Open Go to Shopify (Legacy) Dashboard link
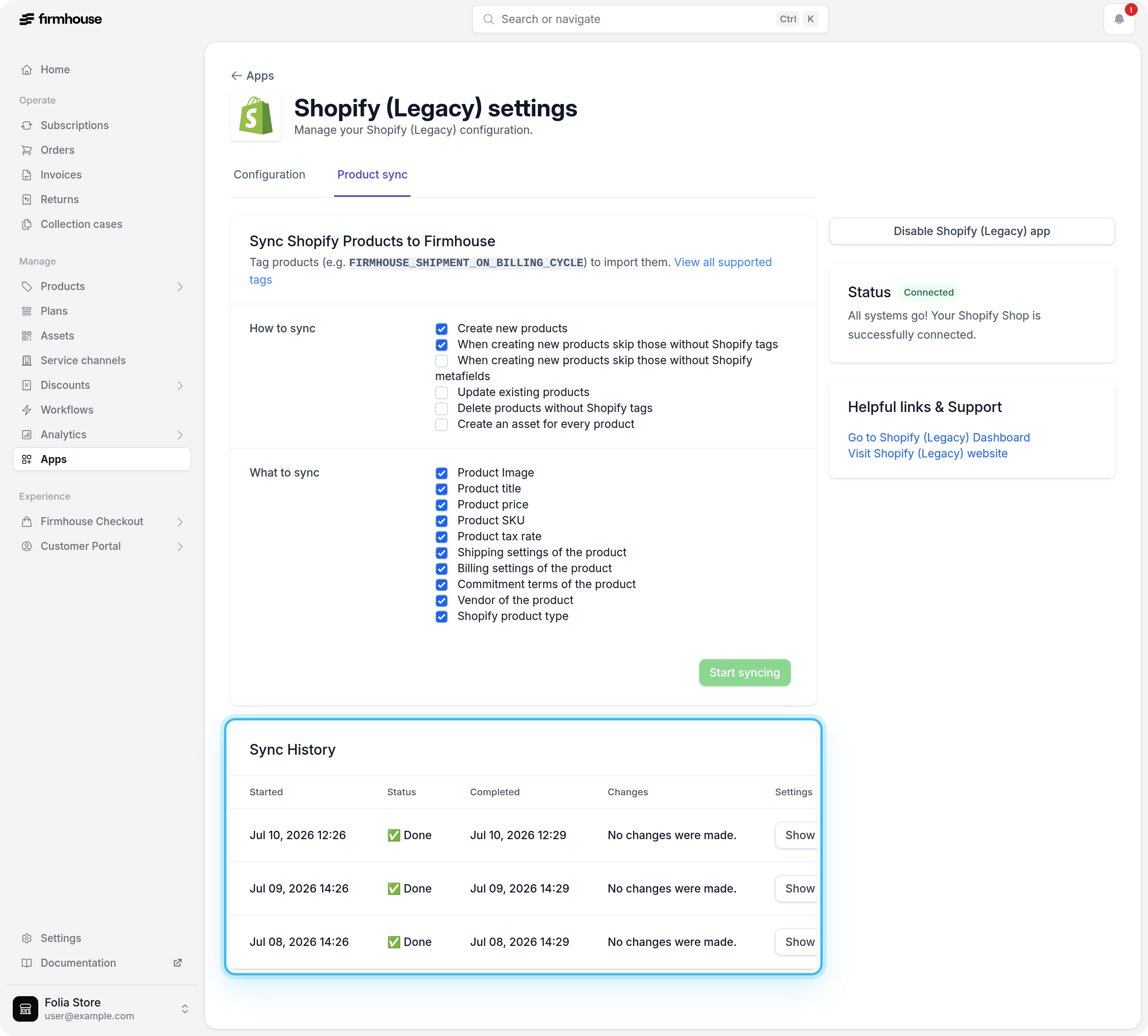The height and width of the screenshot is (1036, 1148). click(938, 437)
